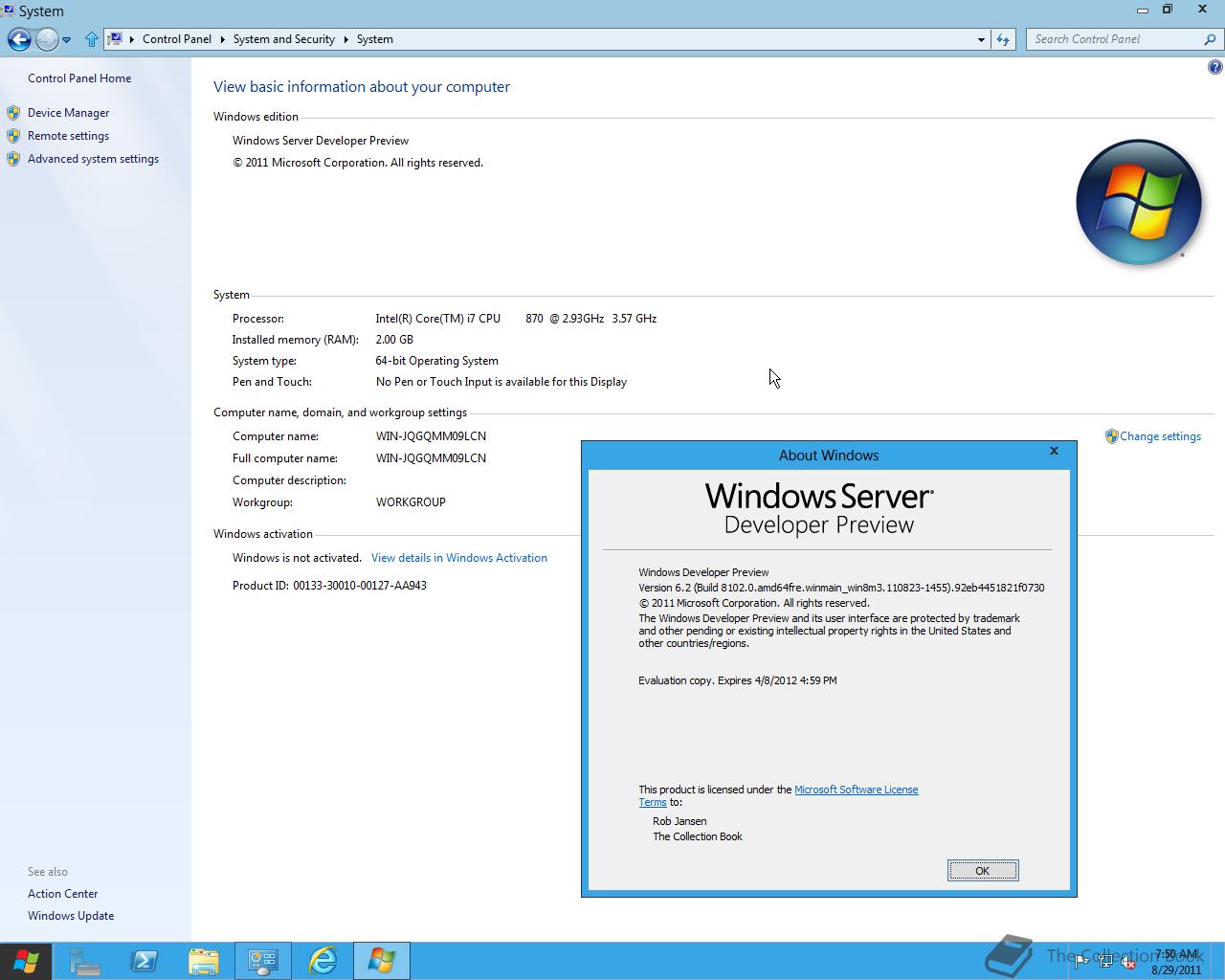Open Action Center link
Screen dimensions: 1225x980
62,894
